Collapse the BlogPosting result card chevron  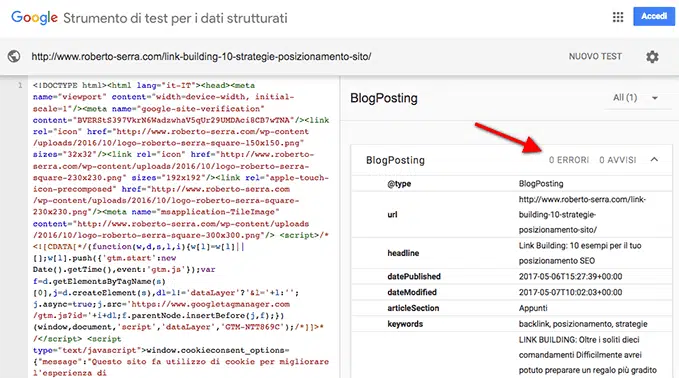click(x=654, y=160)
